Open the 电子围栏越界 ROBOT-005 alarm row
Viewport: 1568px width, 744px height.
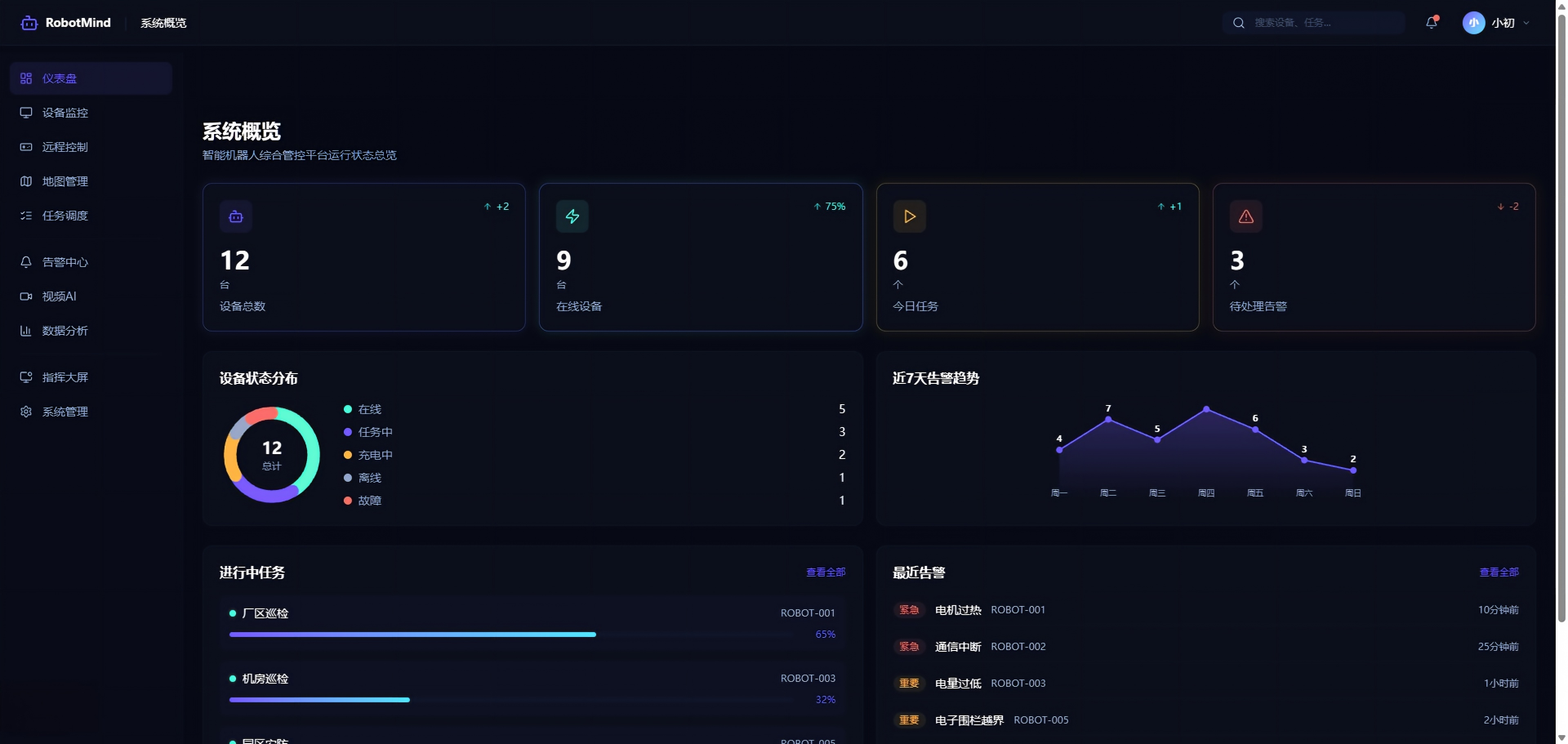tap(1206, 720)
